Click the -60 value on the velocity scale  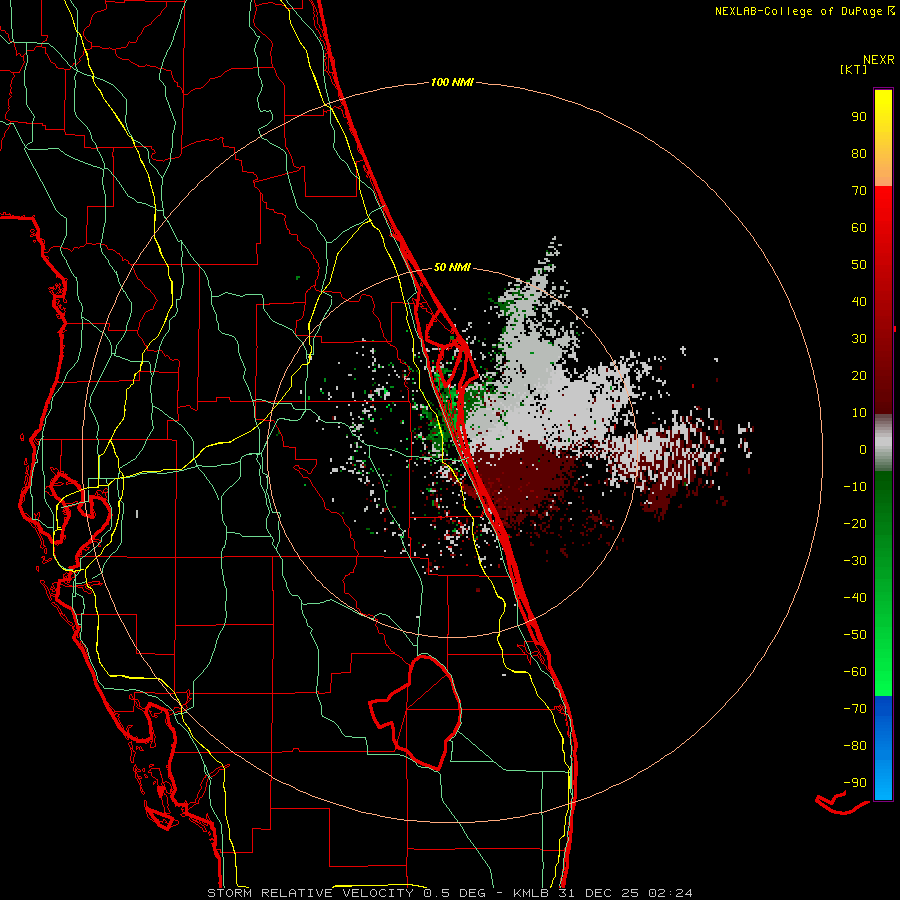pyautogui.click(x=855, y=672)
